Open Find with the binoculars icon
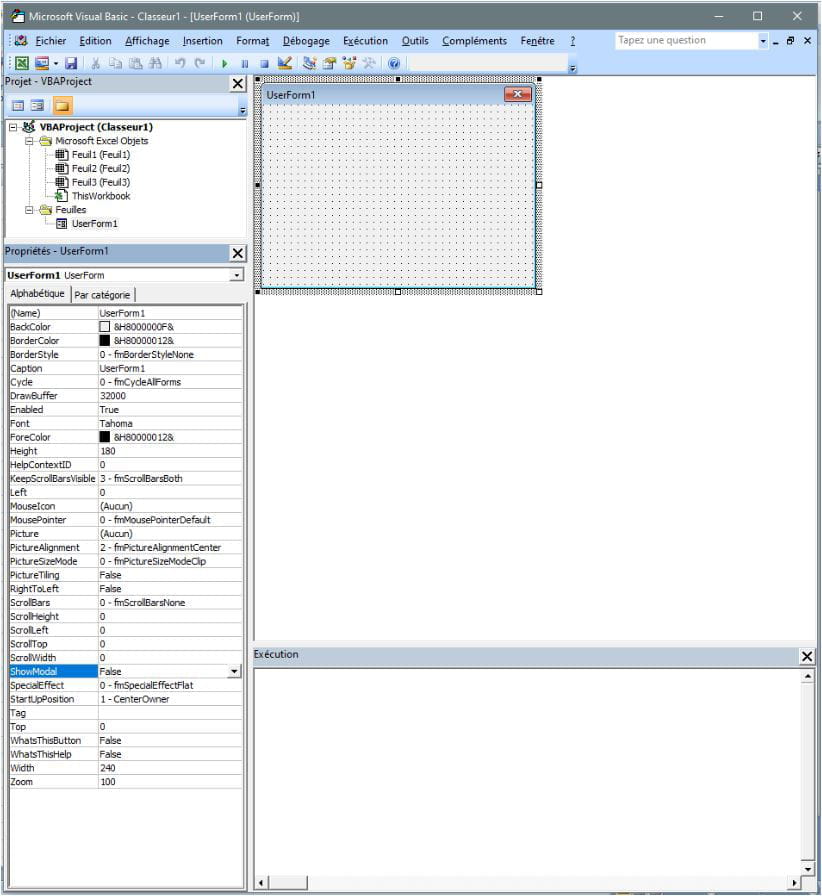This screenshot has height=896, width=822. click(155, 63)
